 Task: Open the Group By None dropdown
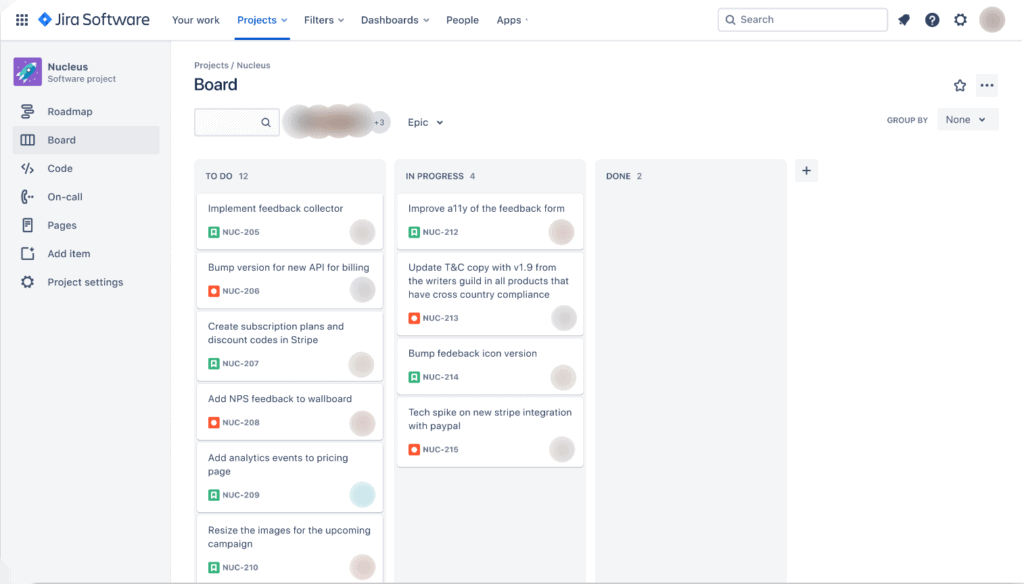(967, 120)
